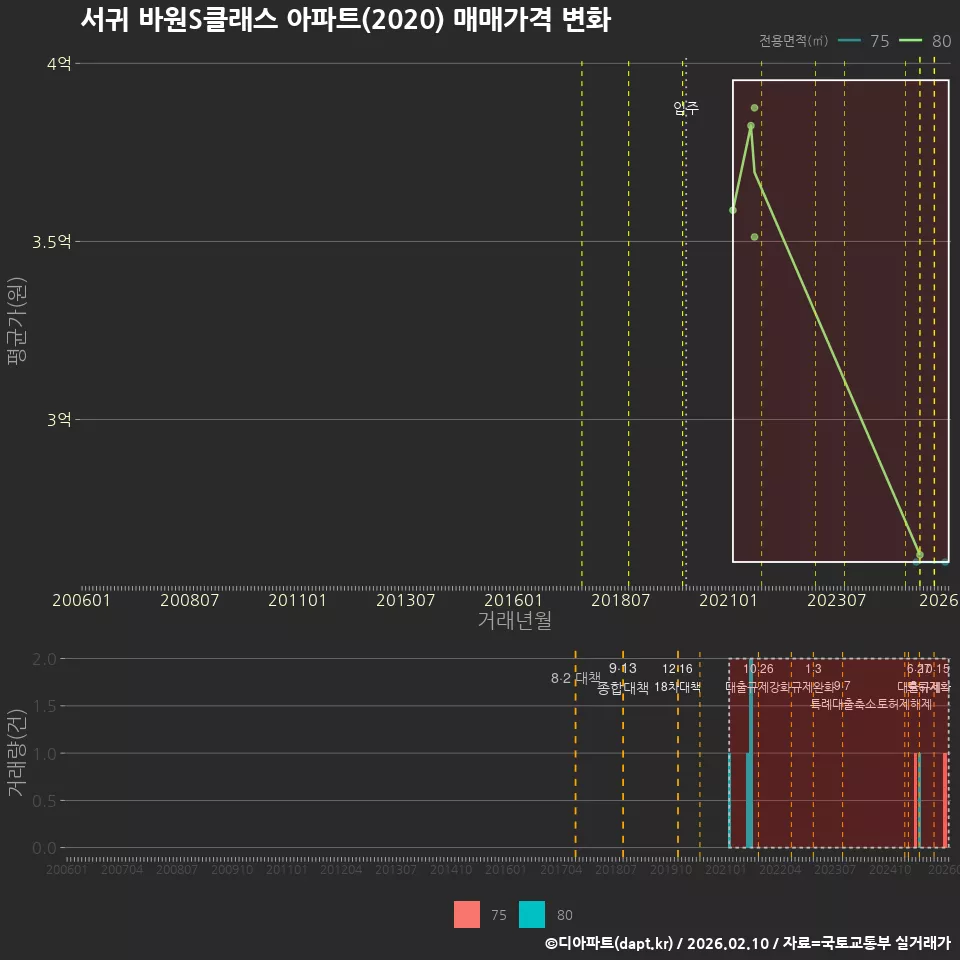Viewport: 960px width, 960px height.
Task: Click '200807' on the price chart x-axis
Action: (189, 600)
